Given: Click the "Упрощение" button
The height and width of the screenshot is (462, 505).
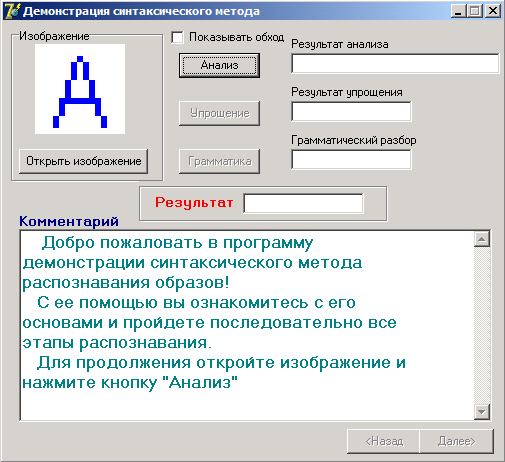Looking at the screenshot, I should click(x=219, y=113).
